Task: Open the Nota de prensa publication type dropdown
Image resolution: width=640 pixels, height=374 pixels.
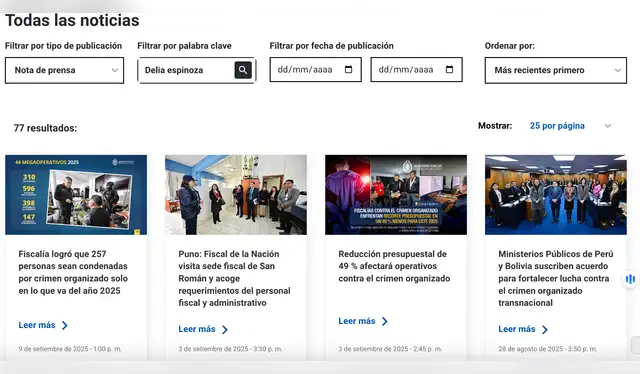Action: tap(64, 70)
